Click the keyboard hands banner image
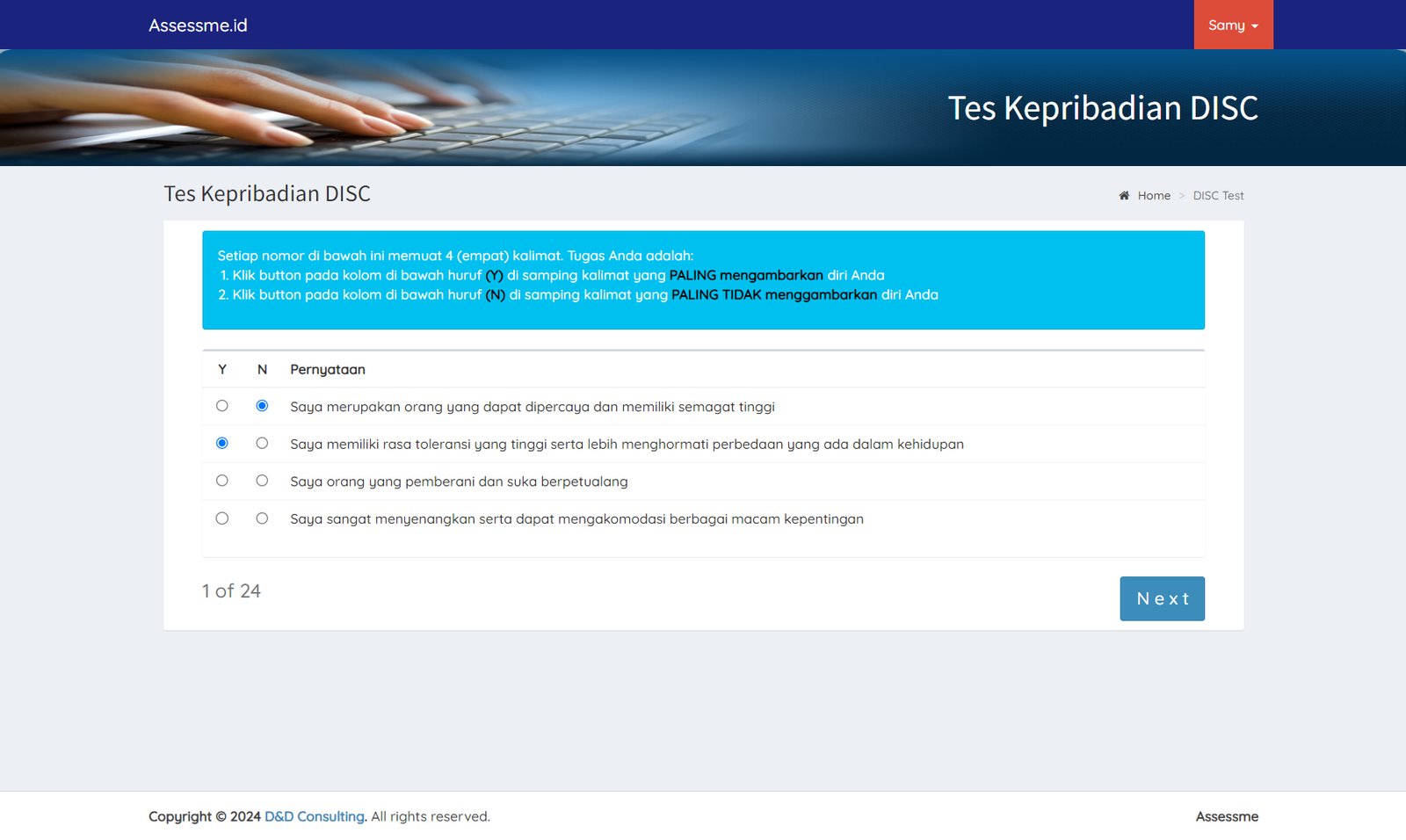Image resolution: width=1406 pixels, height=840 pixels. coord(351,107)
